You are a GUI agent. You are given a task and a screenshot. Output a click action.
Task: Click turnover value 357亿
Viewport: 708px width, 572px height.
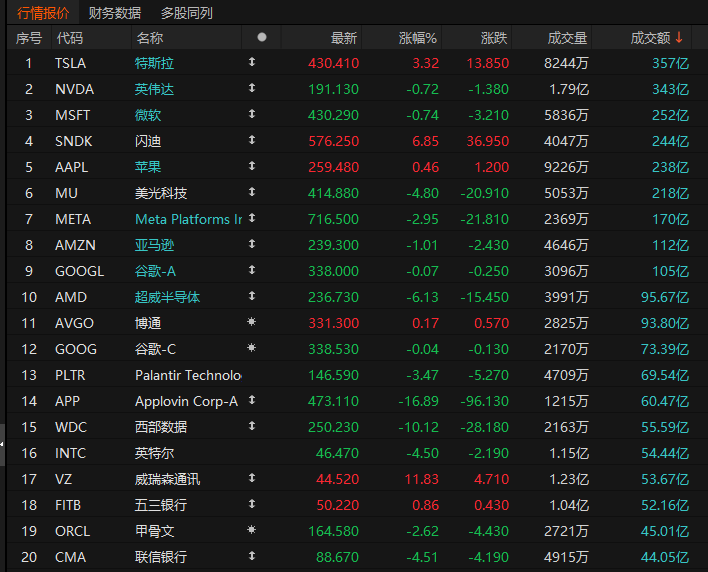coord(671,63)
